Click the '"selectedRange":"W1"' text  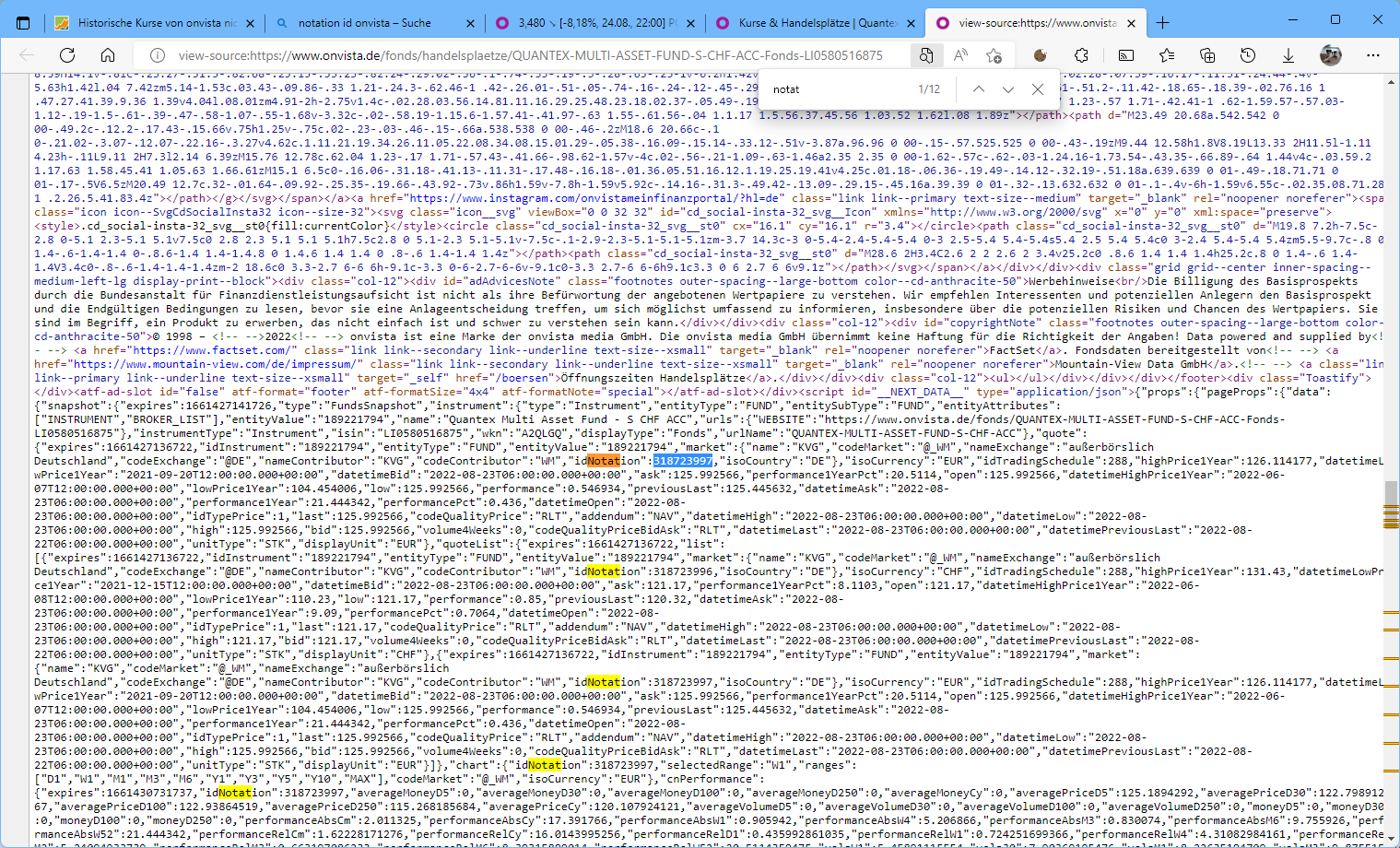(x=719, y=765)
